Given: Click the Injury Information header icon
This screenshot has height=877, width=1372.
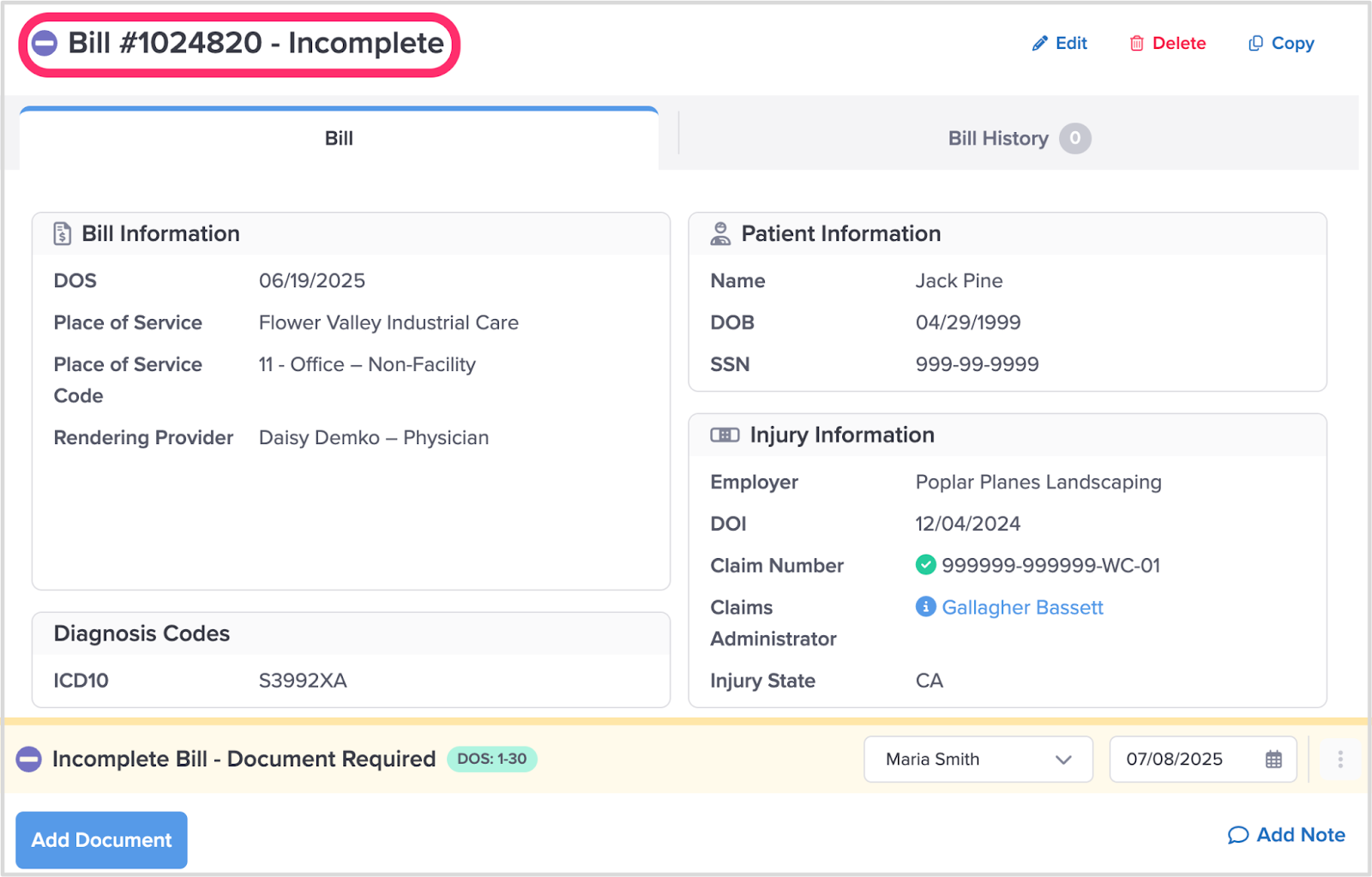Looking at the screenshot, I should [x=725, y=435].
